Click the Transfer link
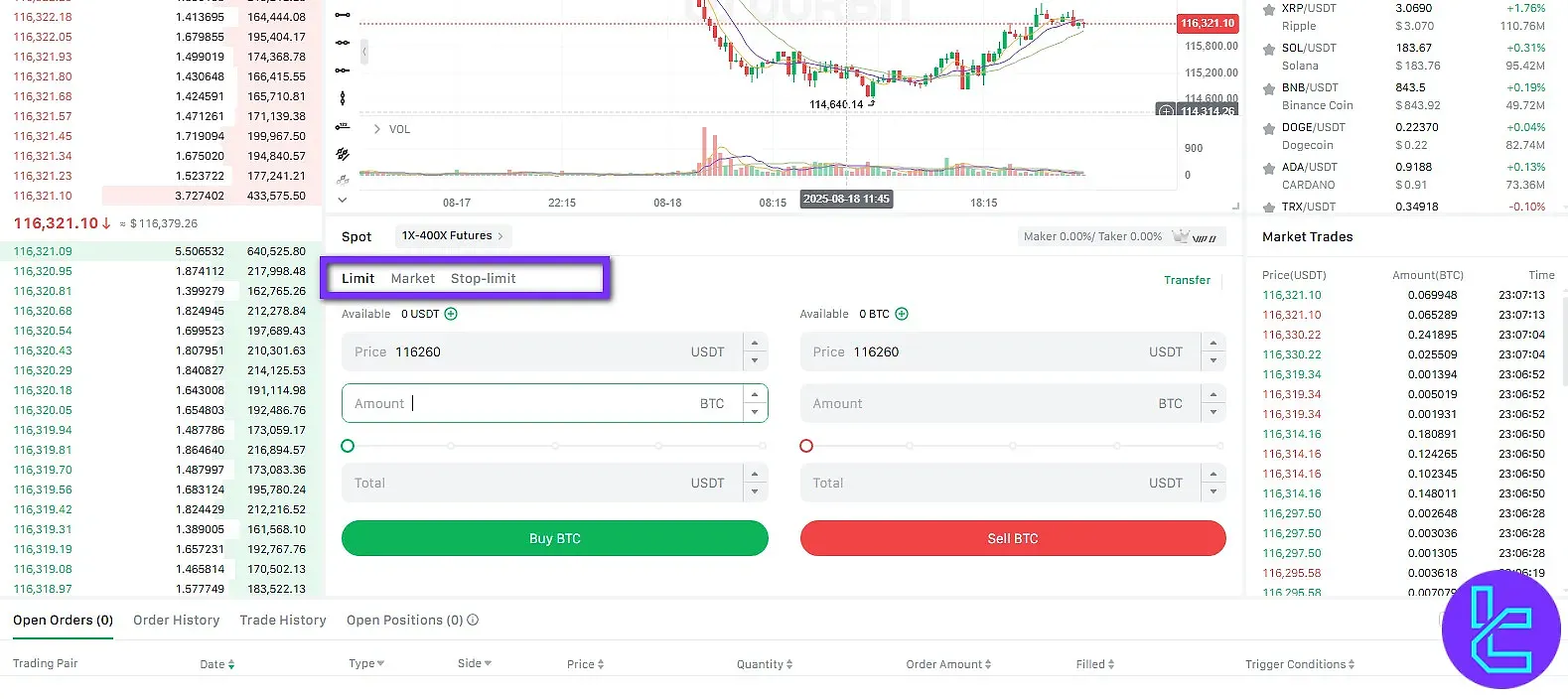This screenshot has height=699, width=1568. coord(1188,280)
